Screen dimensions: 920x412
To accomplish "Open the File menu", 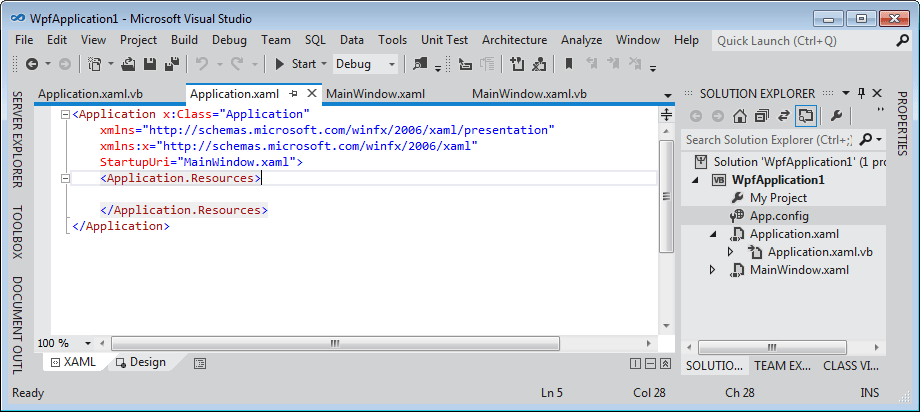I will (24, 40).
